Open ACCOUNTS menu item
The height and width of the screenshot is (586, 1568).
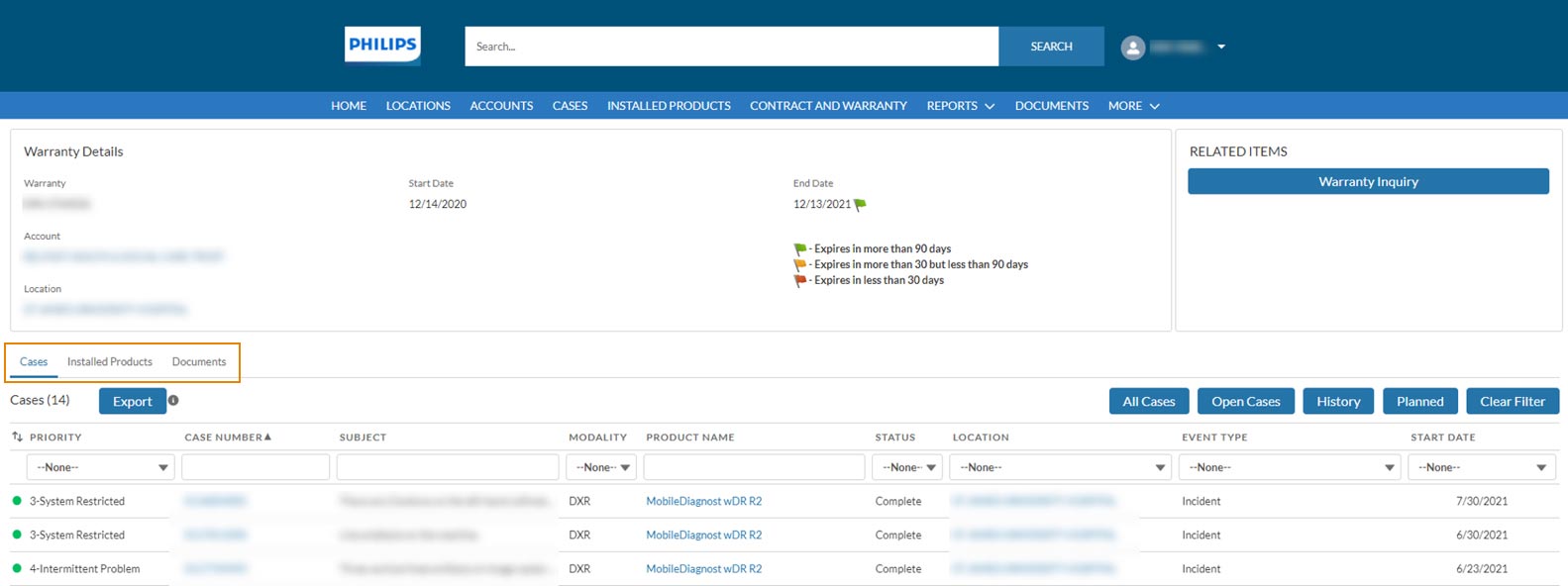click(501, 106)
